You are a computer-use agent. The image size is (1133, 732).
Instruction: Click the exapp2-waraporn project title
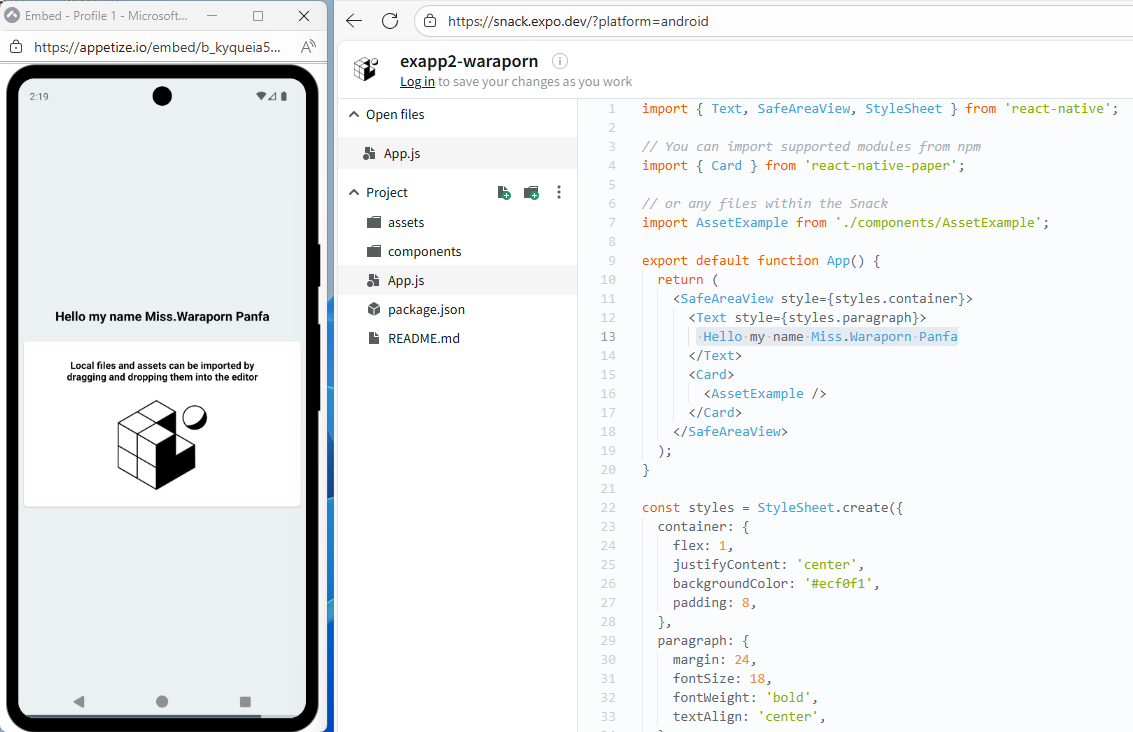(x=468, y=62)
